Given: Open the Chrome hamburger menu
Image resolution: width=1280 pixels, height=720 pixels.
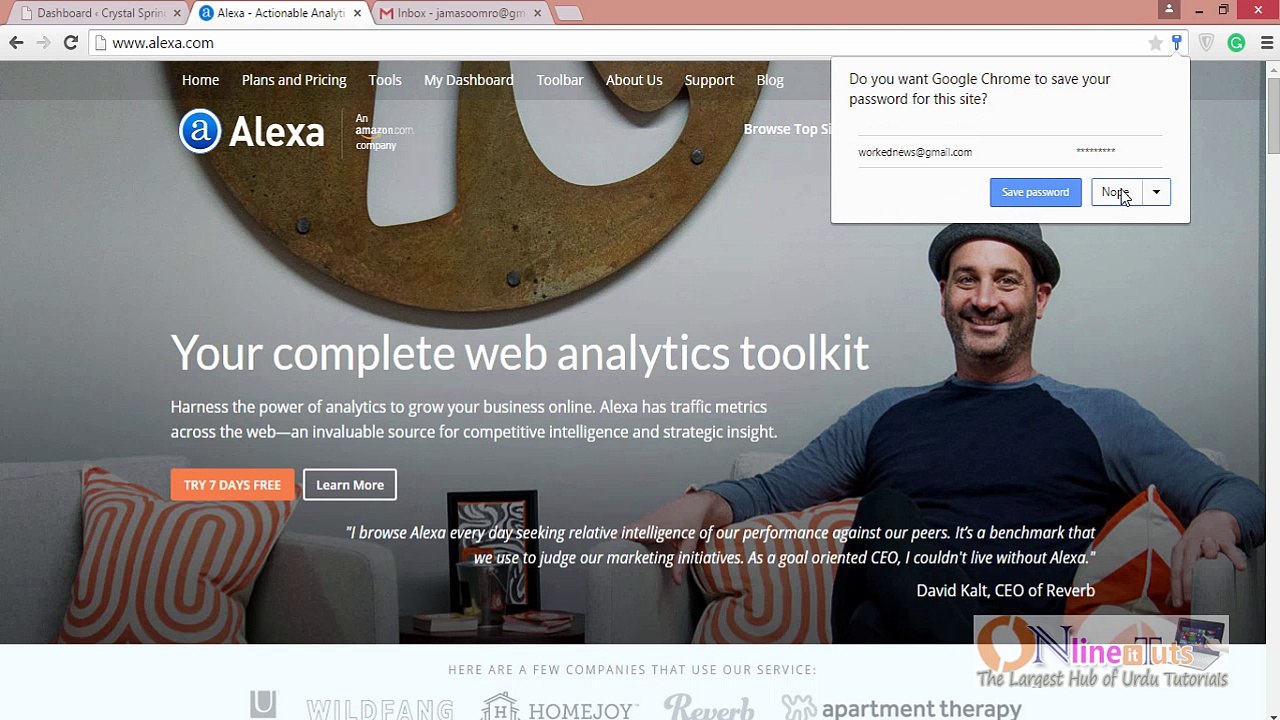Looking at the screenshot, I should click(1266, 43).
